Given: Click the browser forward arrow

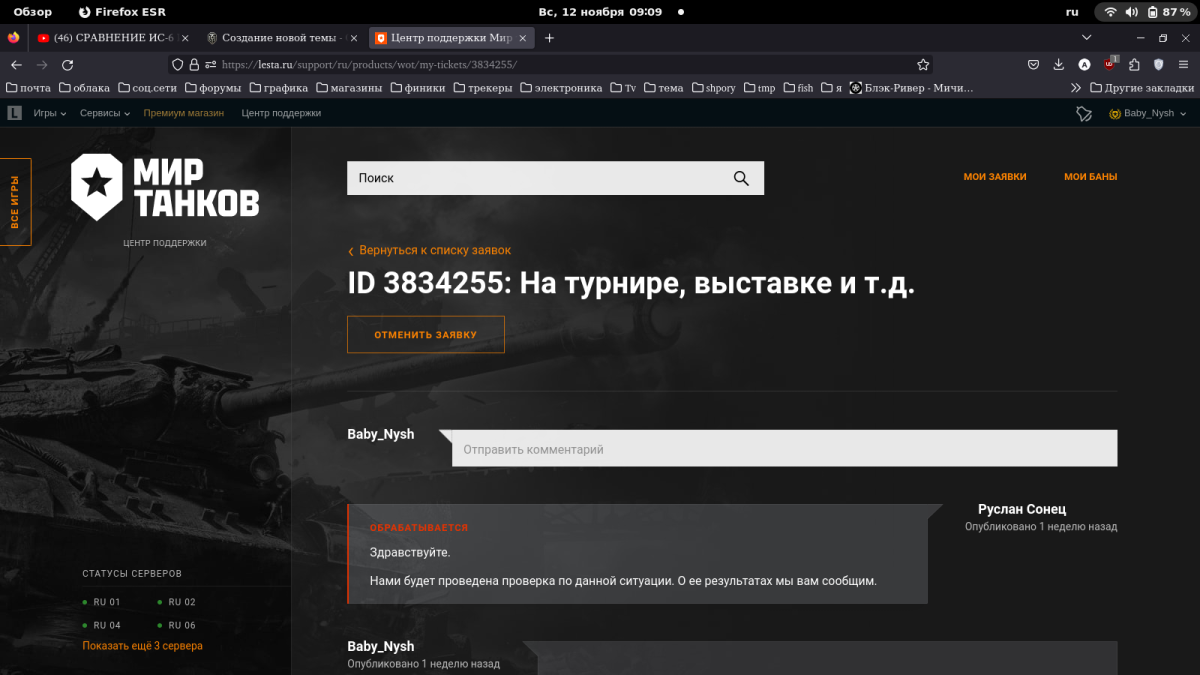Looking at the screenshot, I should point(42,64).
